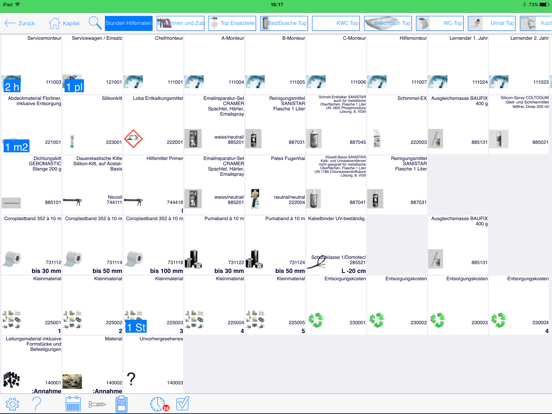Select Ausgleichsmasse BAUFIX item beside Kabelbinder

point(458,245)
